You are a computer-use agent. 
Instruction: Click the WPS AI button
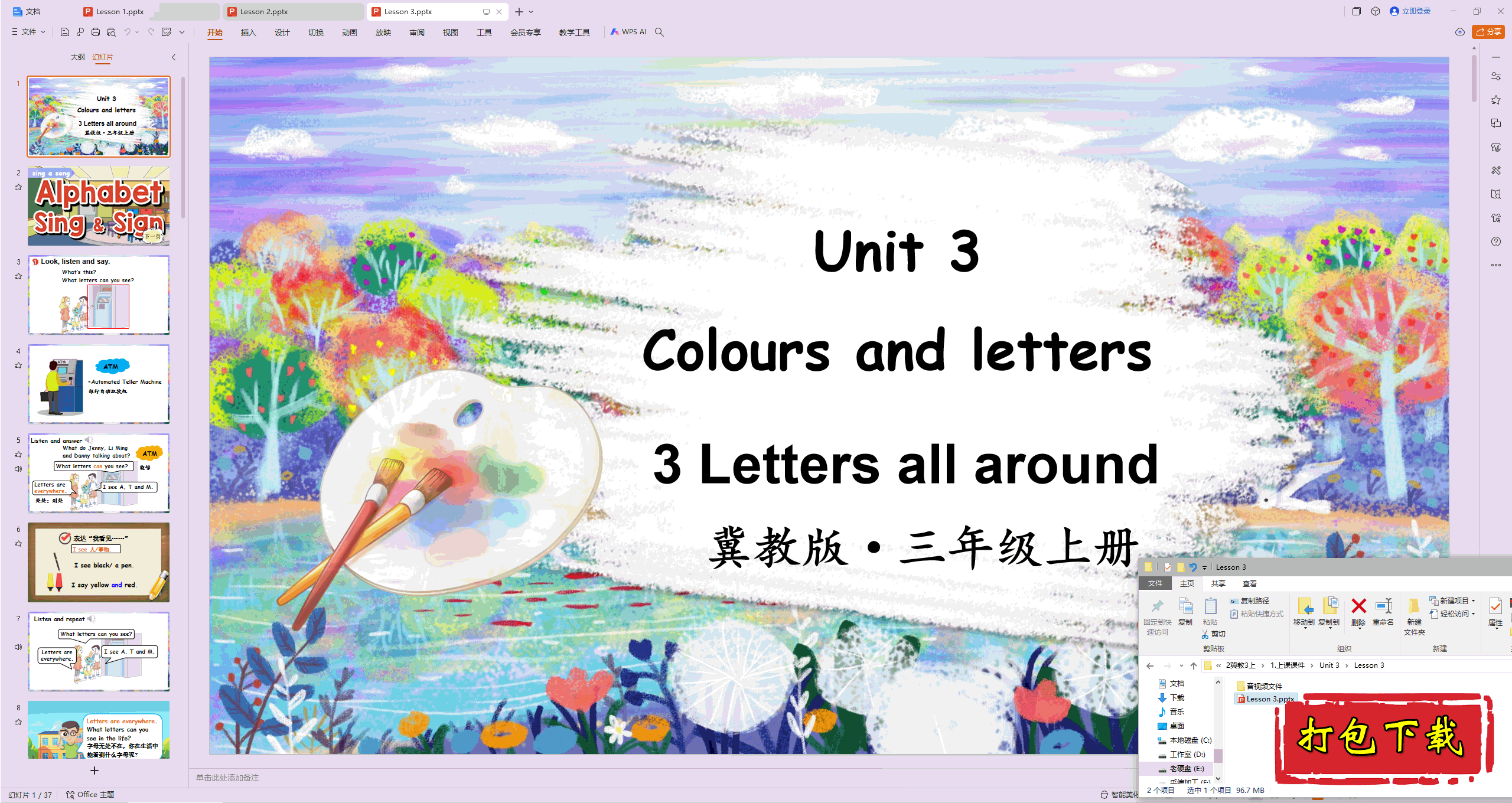pyautogui.click(x=628, y=32)
